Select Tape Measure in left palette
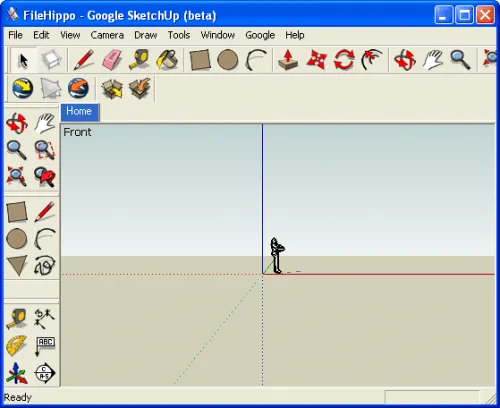Image resolution: width=500 pixels, height=408 pixels. point(17,319)
